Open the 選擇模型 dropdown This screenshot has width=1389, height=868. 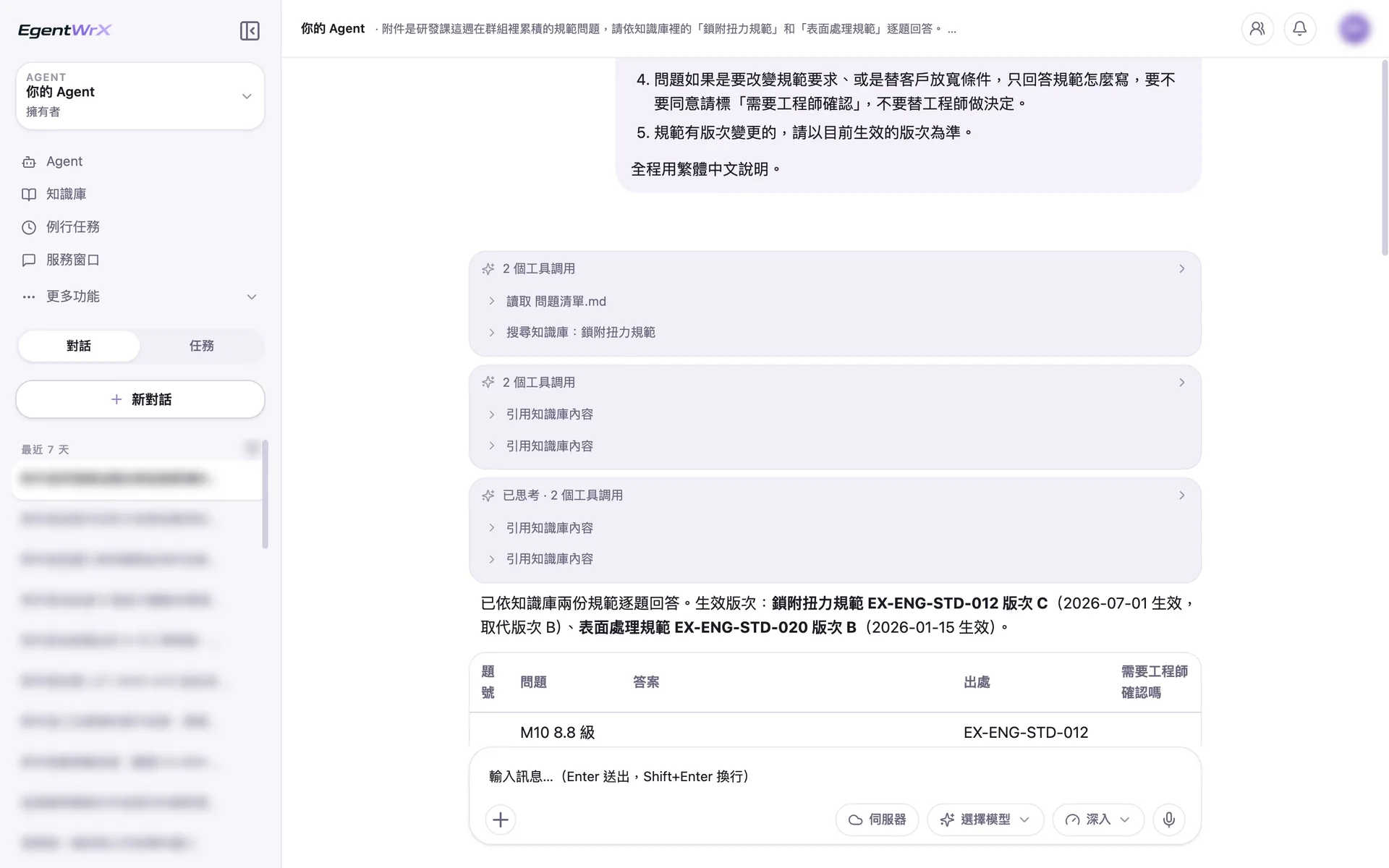pyautogui.click(x=985, y=820)
